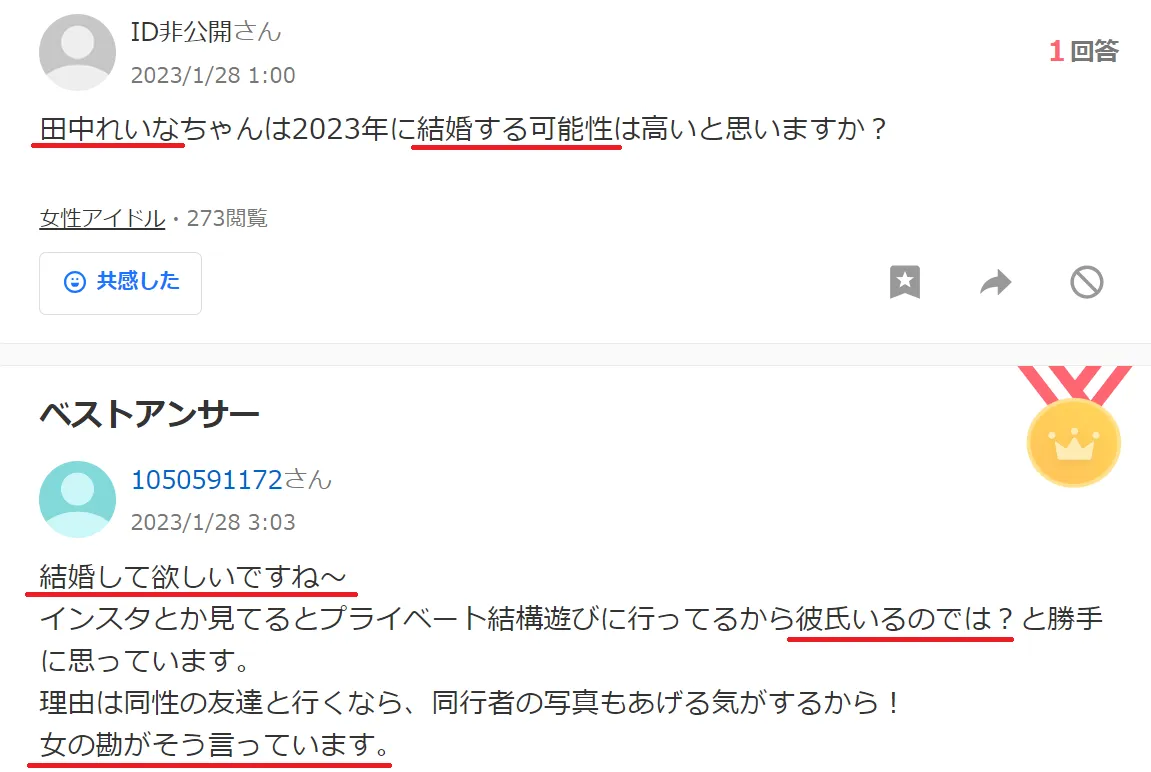Click the 1回答 answer count
The image size is (1151, 772).
[1083, 51]
